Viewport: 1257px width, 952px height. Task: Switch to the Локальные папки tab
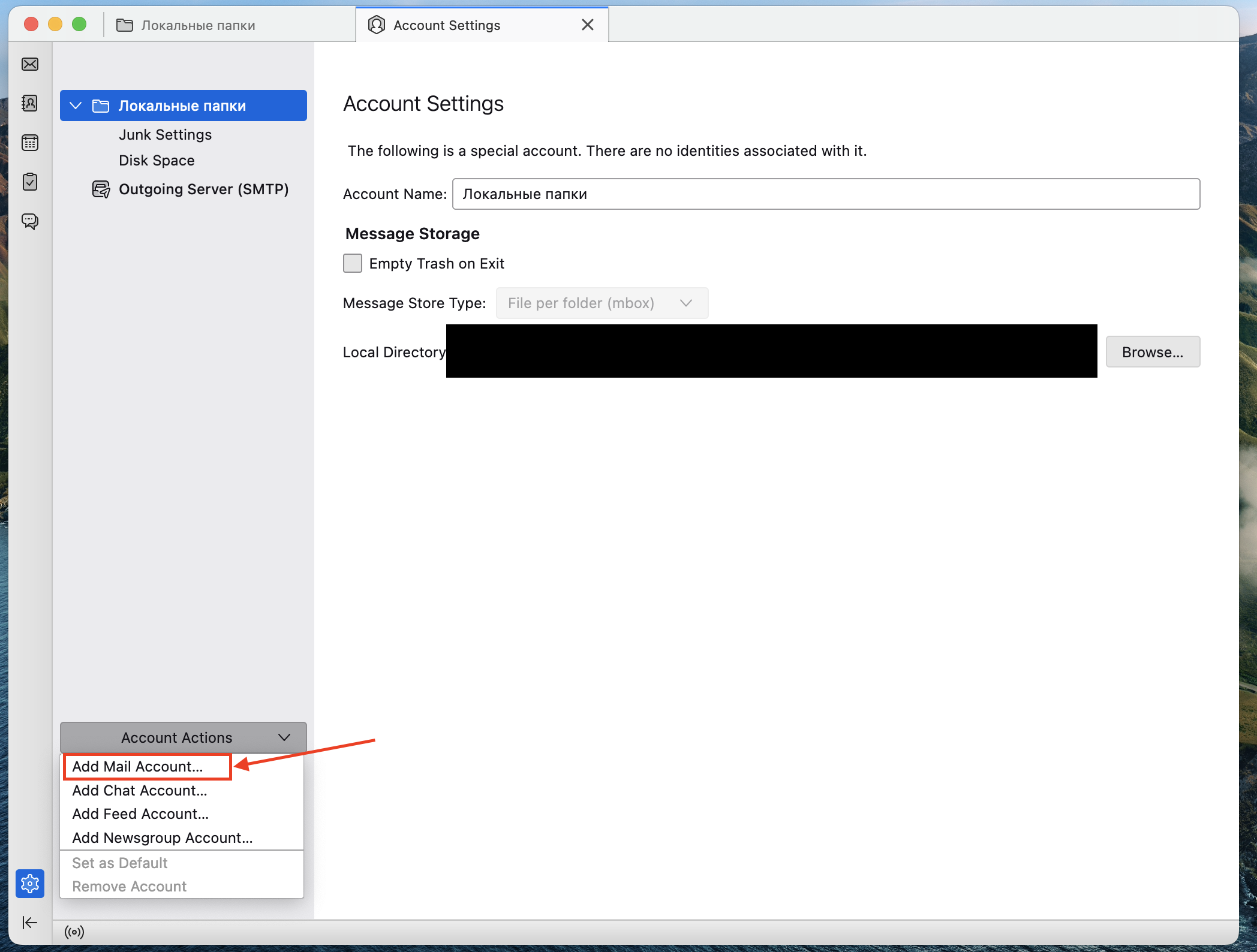[x=198, y=25]
